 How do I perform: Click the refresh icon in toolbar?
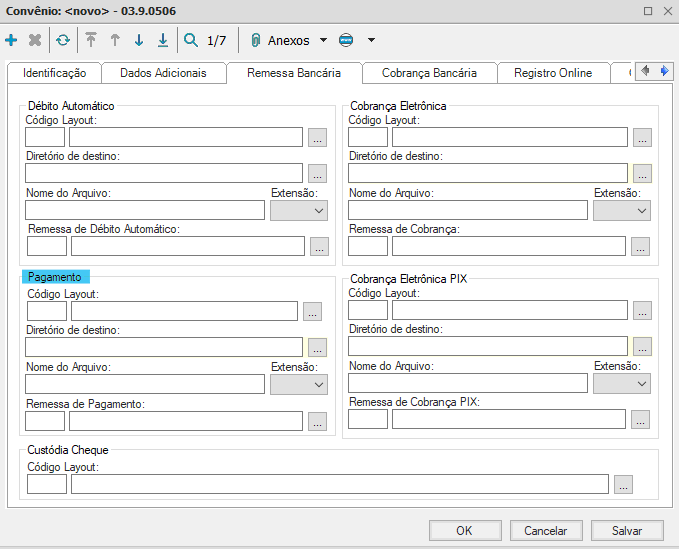pyautogui.click(x=63, y=41)
